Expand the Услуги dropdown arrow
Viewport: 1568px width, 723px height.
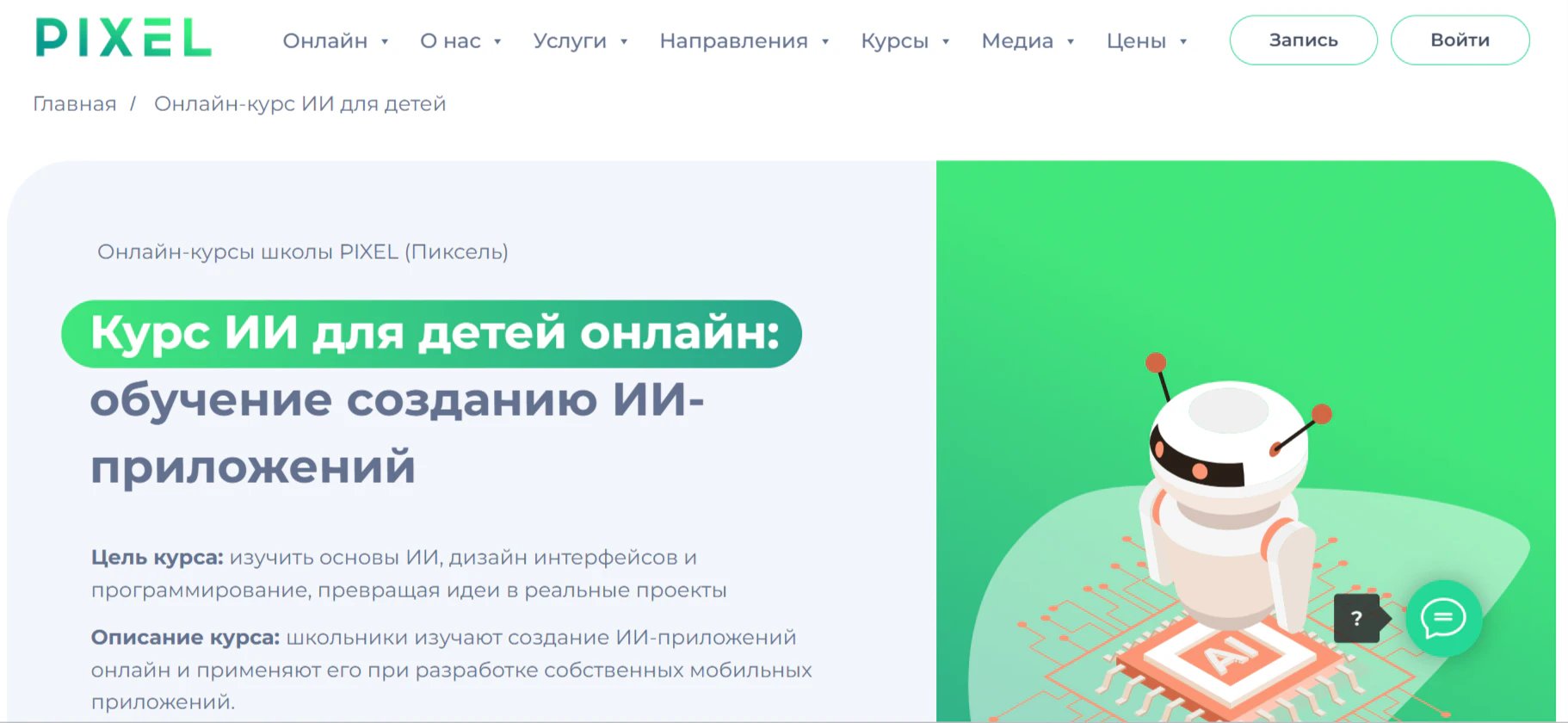point(624,41)
